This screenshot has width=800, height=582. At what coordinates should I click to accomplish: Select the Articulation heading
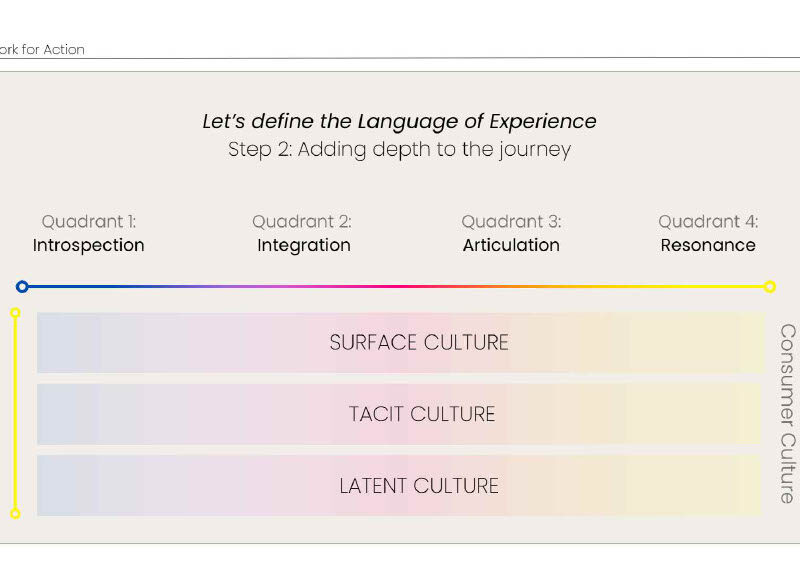(x=511, y=245)
